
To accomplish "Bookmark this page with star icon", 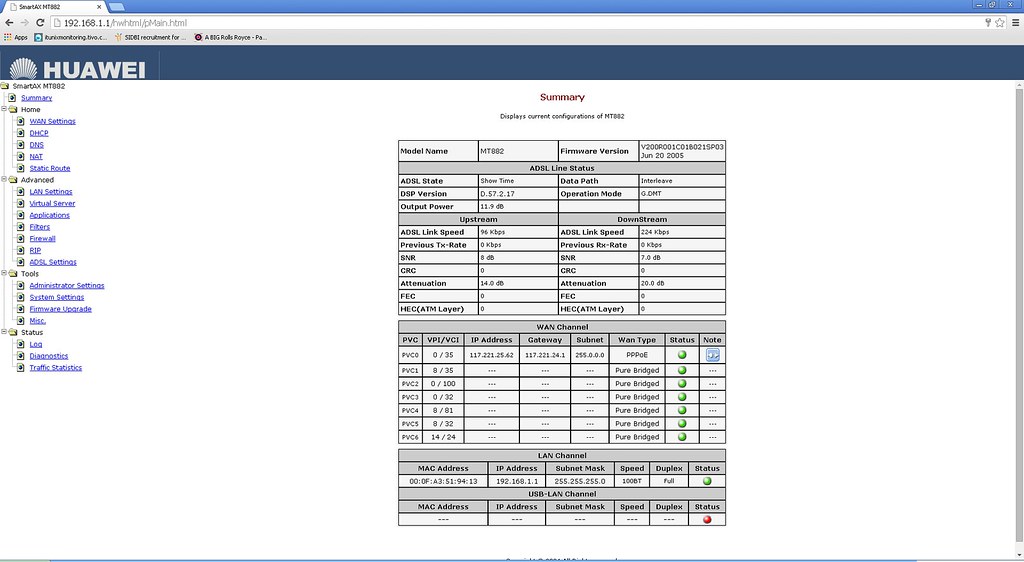I will tap(1000, 23).
